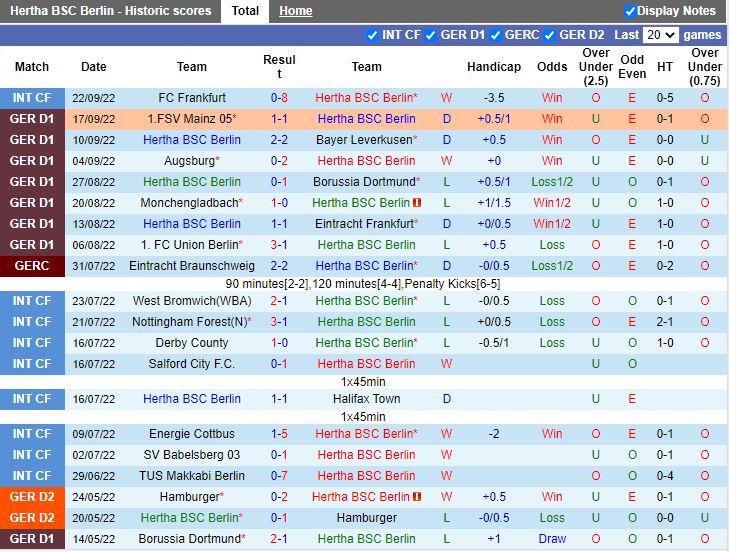Click the +1/1.5 handicap value
The width and height of the screenshot is (729, 552).
point(494,203)
